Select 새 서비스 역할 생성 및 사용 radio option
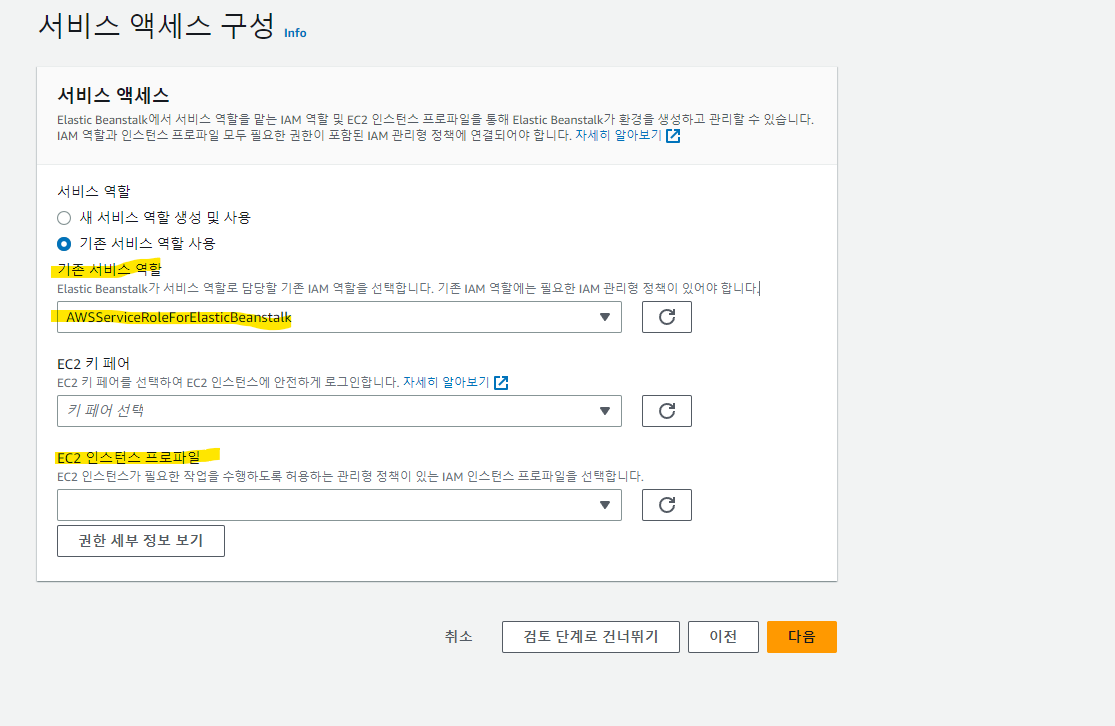 point(64,218)
